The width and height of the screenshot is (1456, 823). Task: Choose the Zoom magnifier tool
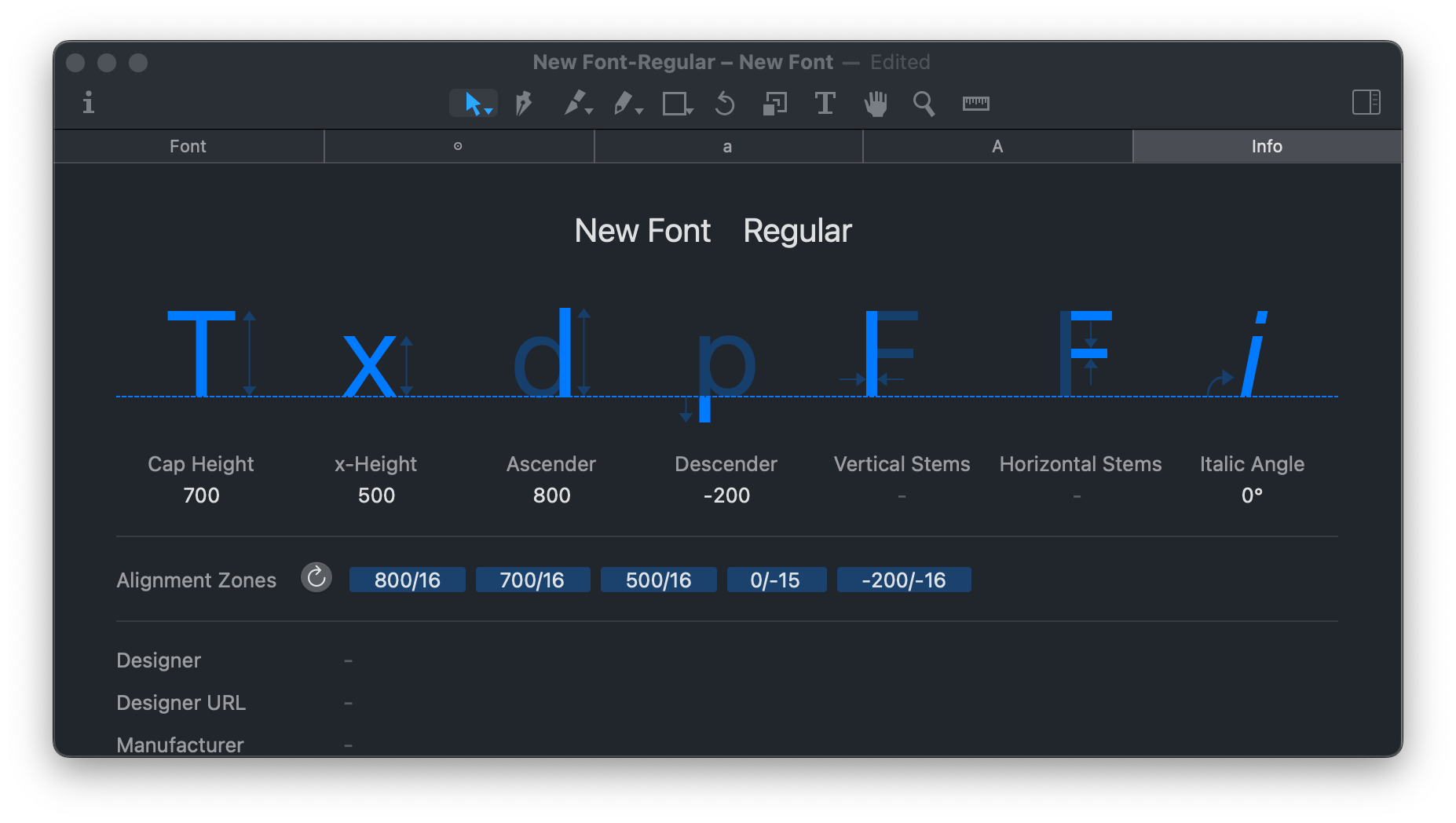tap(924, 103)
